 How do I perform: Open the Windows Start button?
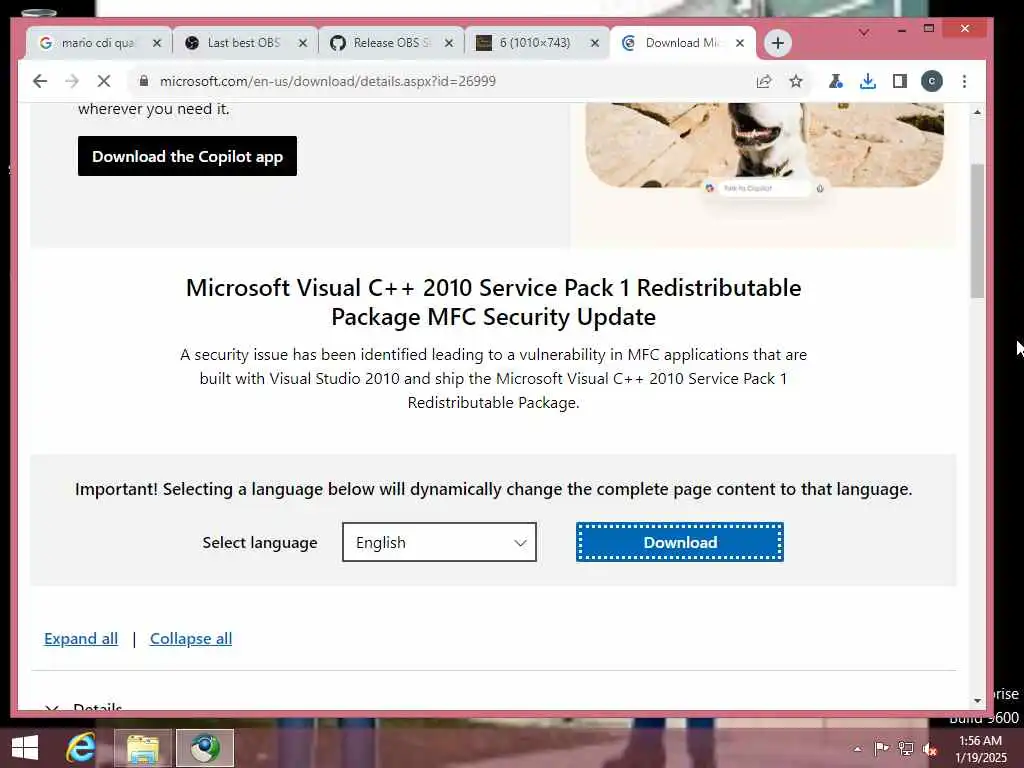[x=25, y=748]
